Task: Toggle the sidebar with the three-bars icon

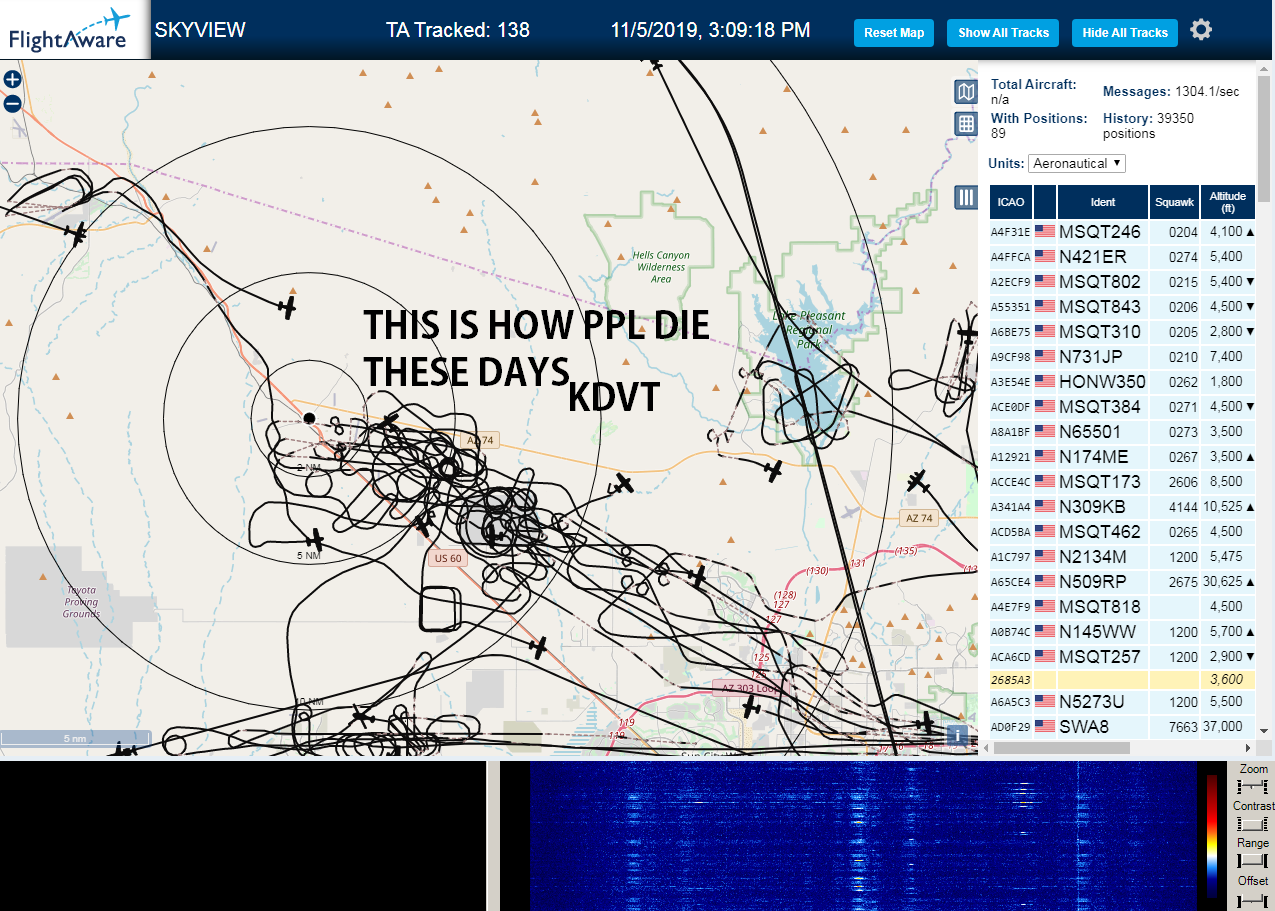Action: click(x=966, y=197)
